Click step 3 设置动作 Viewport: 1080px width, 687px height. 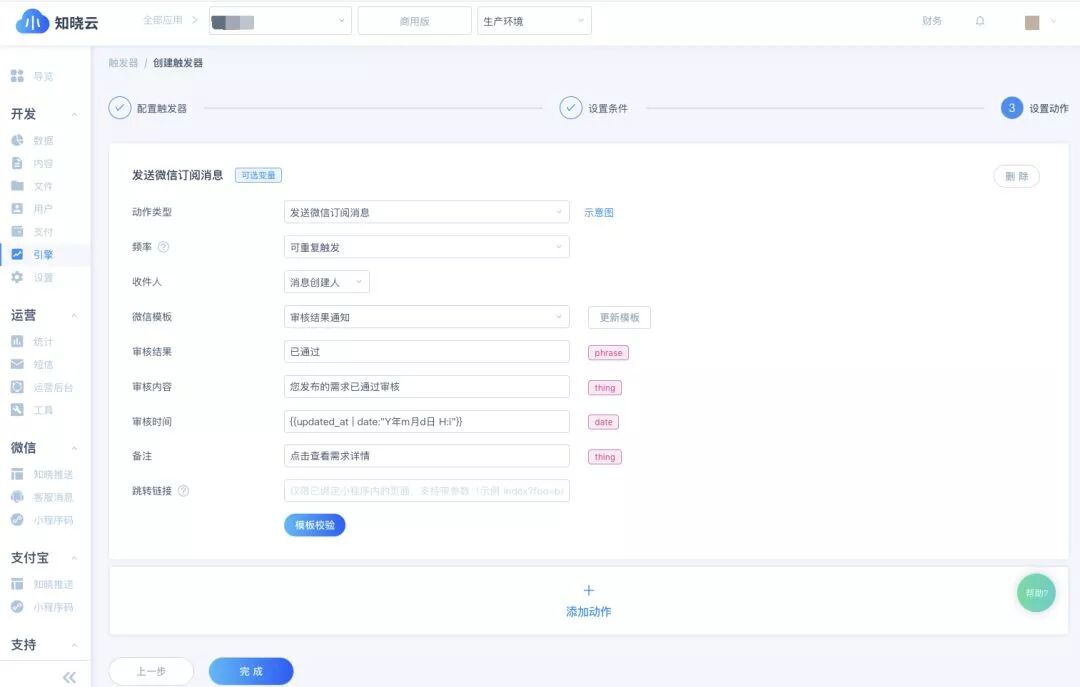tap(1035, 108)
